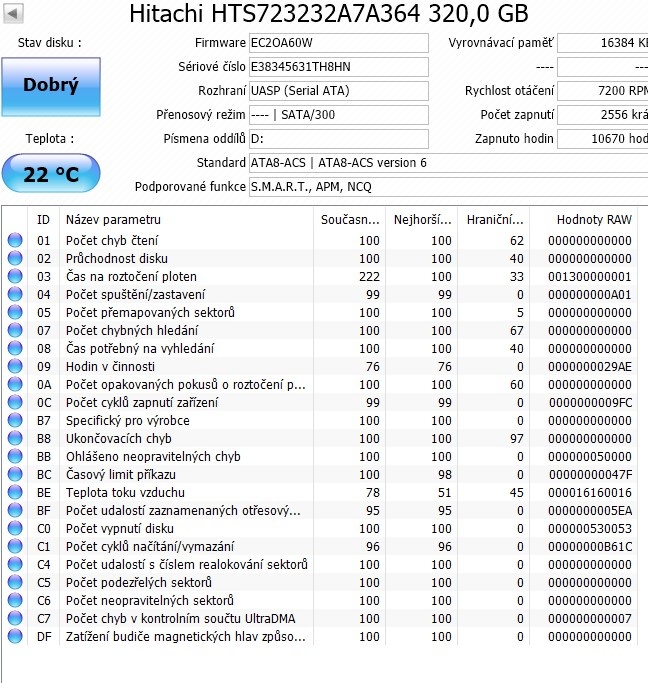Select the serial number field

click(x=338, y=67)
